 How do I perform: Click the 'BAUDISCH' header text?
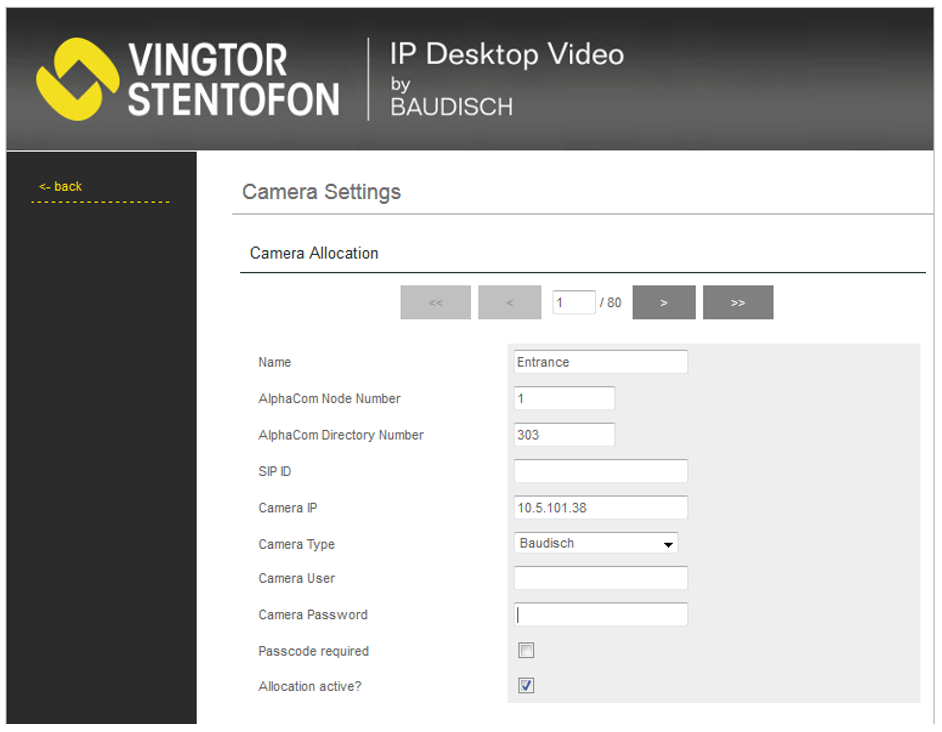tap(452, 107)
